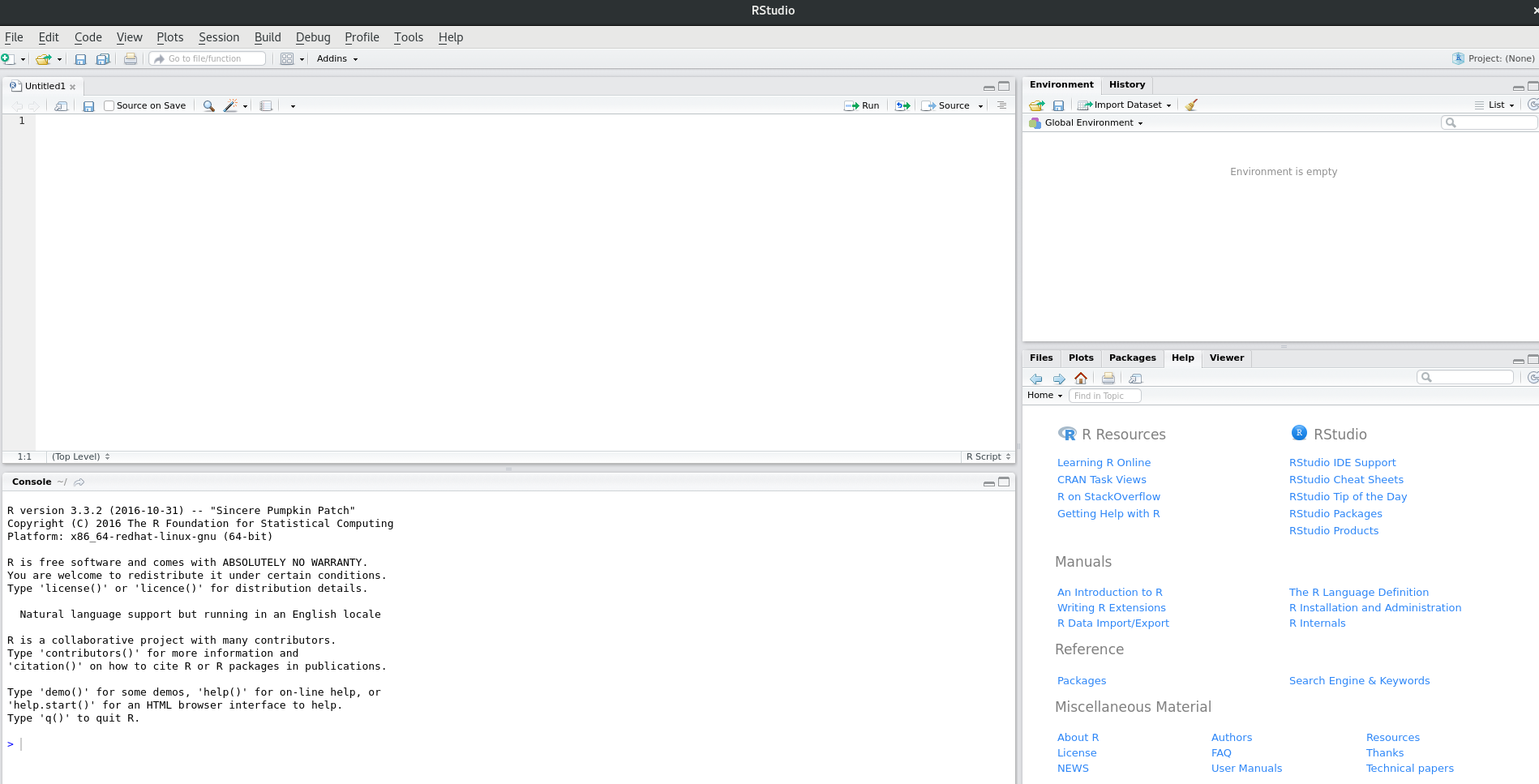Click the editor toolbar save icon beside Source on Save

[88, 106]
